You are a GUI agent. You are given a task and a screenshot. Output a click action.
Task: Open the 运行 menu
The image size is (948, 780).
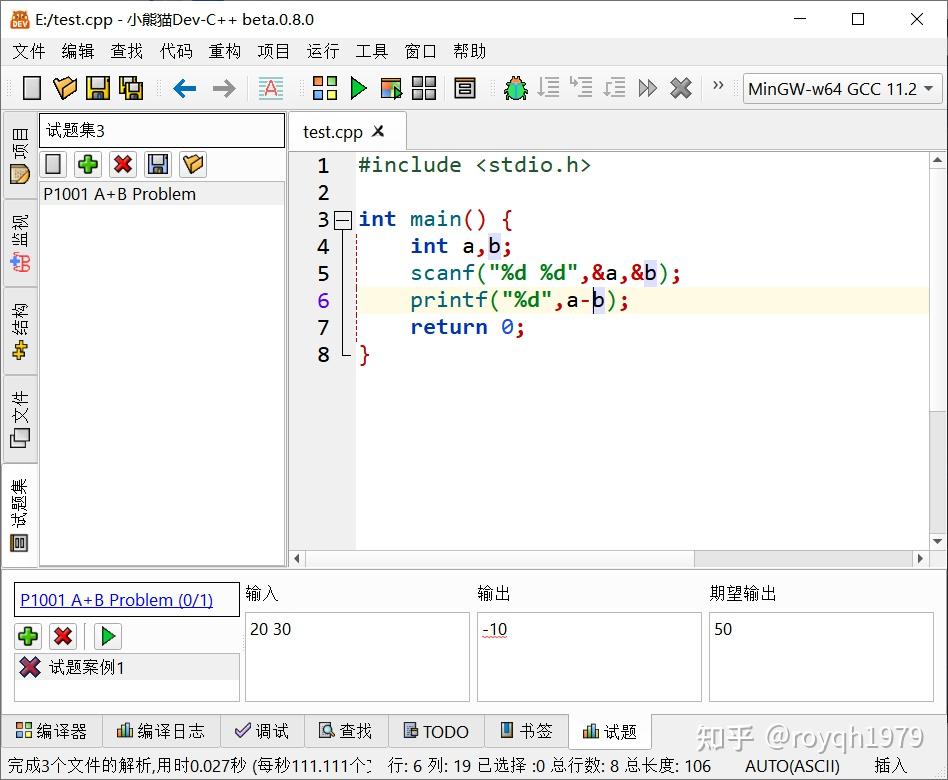[322, 51]
